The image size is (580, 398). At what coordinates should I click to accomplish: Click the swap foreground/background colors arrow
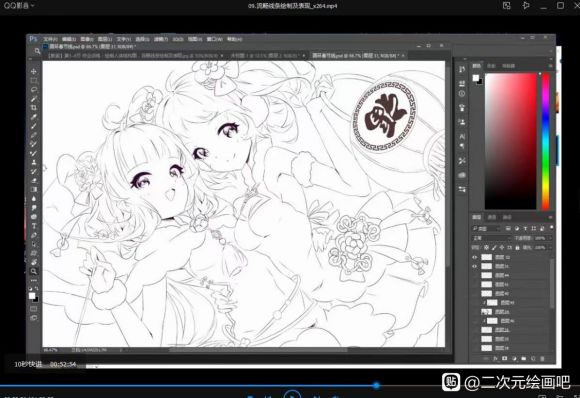pos(37,289)
